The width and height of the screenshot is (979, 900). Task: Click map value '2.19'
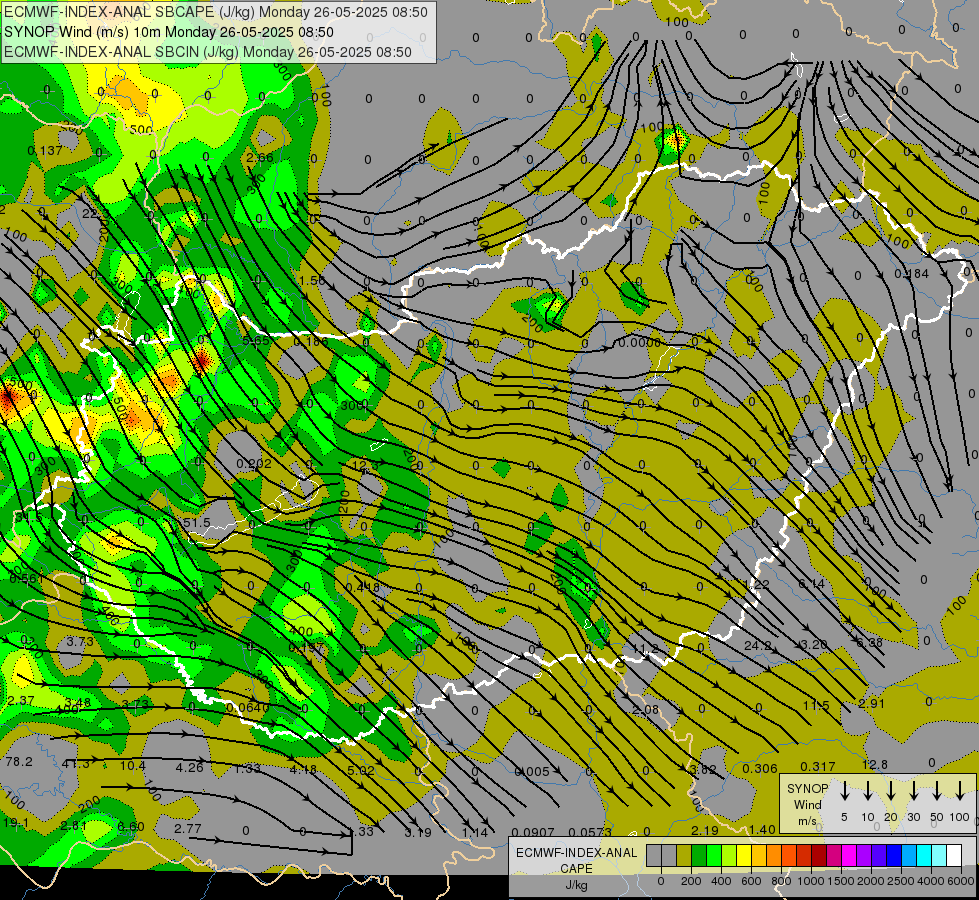click(x=705, y=830)
